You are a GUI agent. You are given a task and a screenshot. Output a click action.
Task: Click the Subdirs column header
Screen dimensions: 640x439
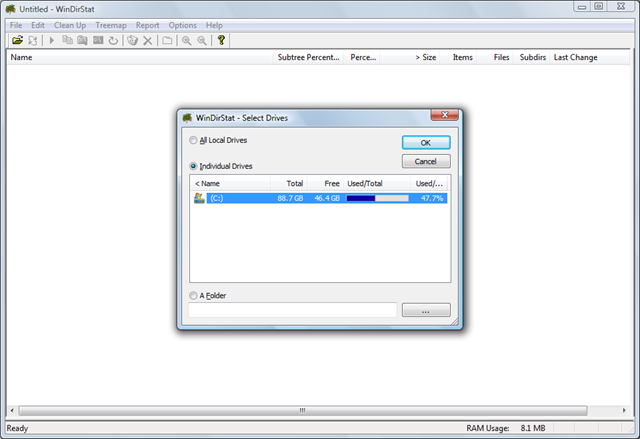coord(532,58)
